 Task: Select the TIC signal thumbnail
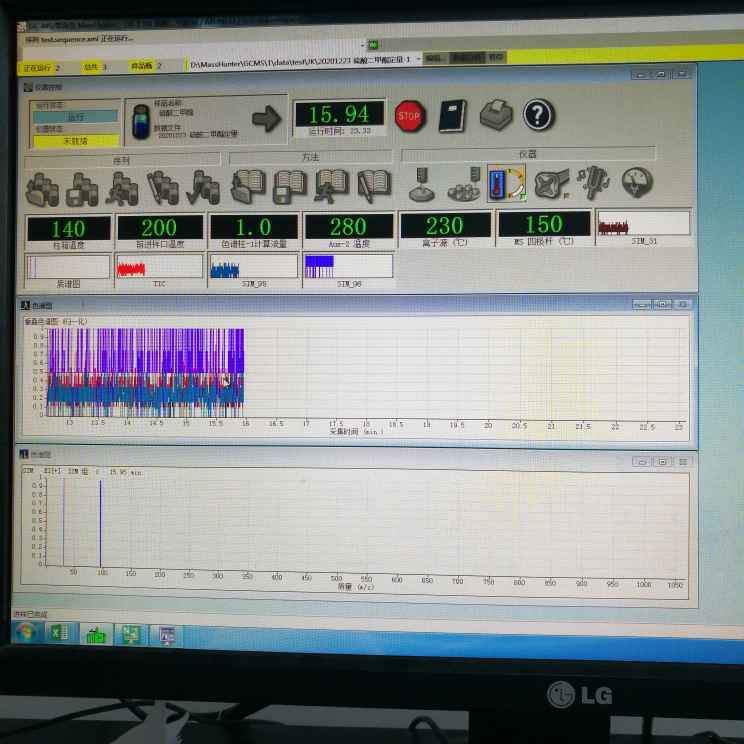tap(158, 267)
